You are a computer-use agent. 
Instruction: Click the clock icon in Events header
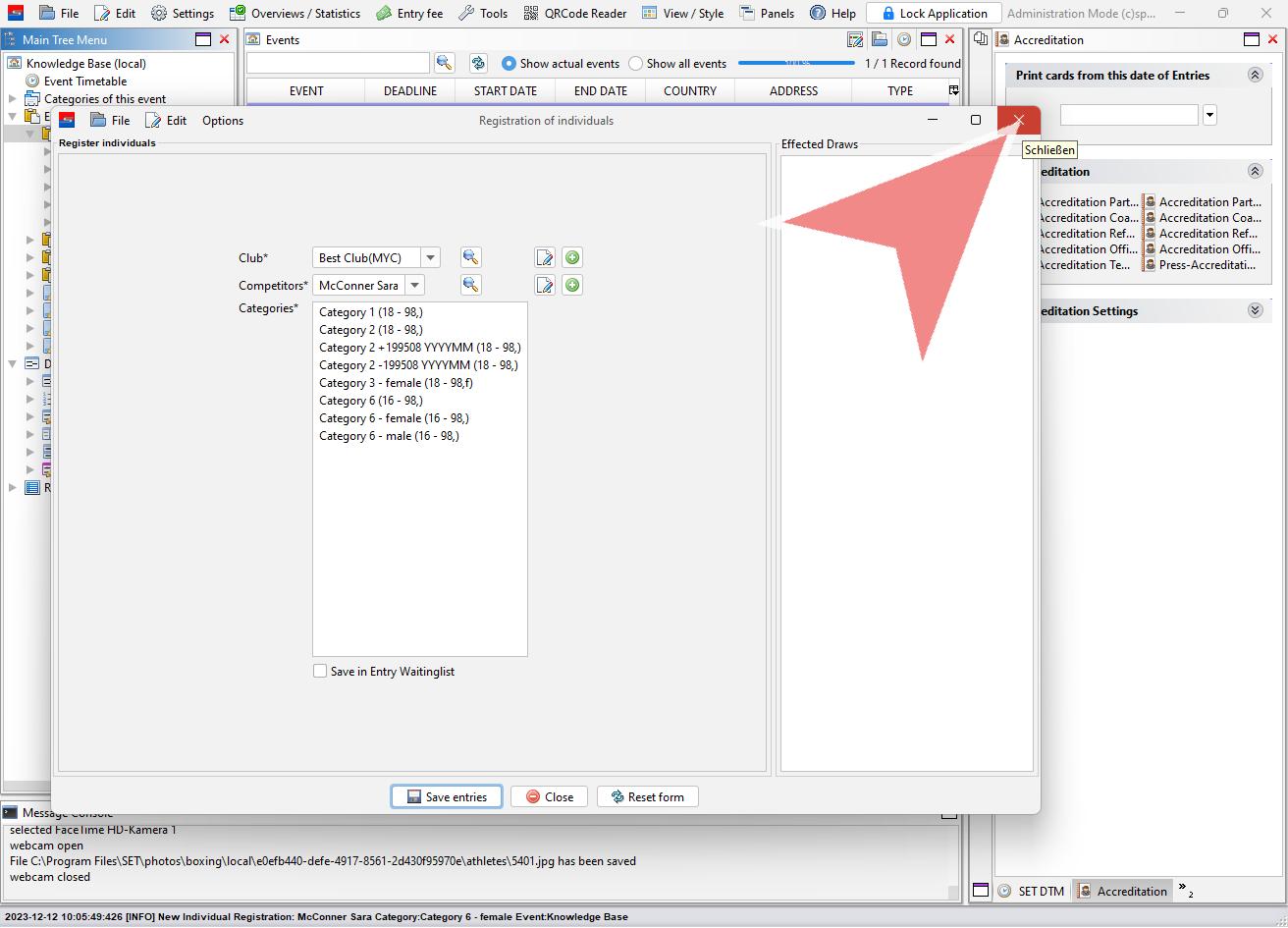tap(903, 40)
